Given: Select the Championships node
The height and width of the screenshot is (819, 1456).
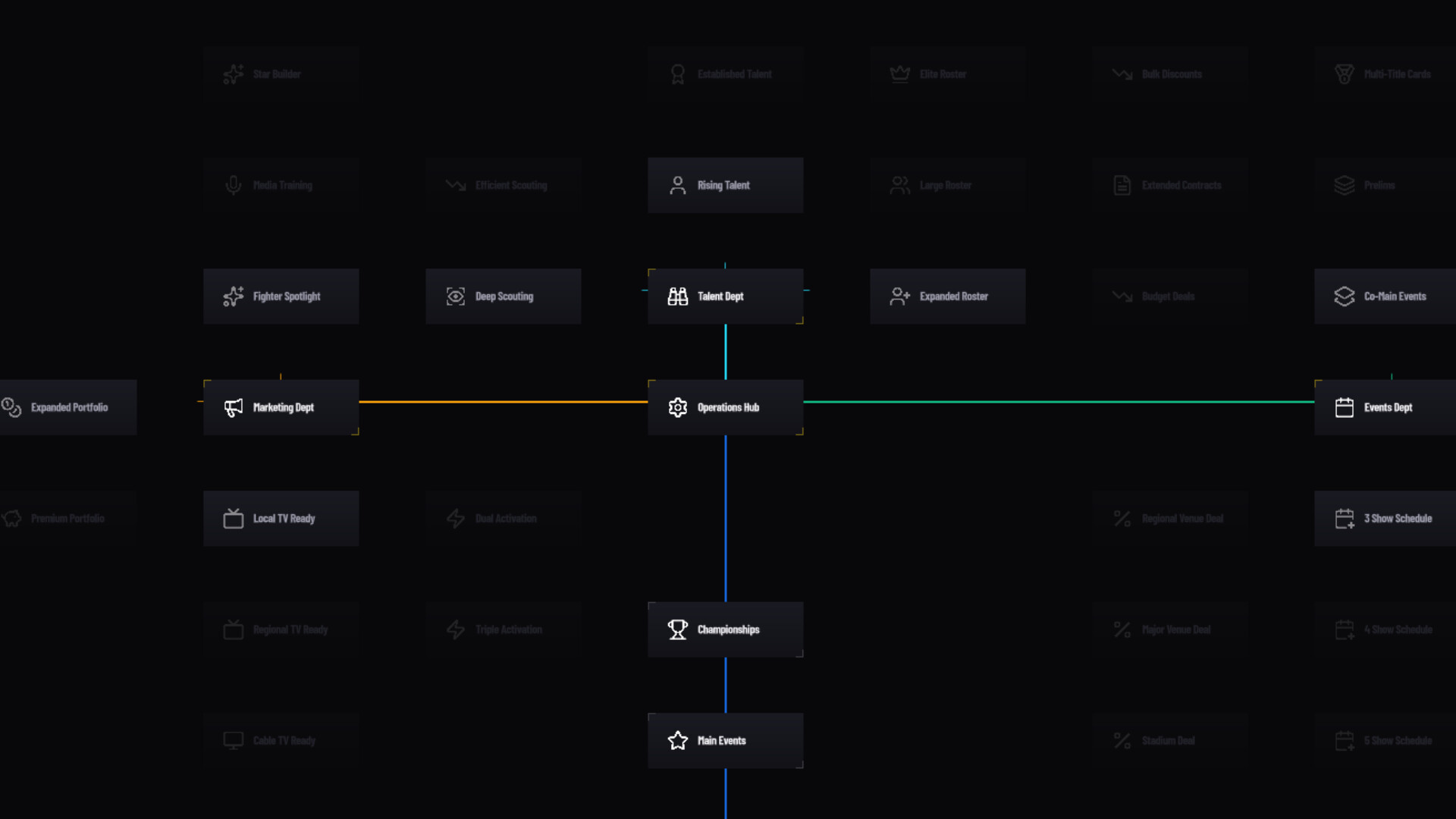Looking at the screenshot, I should coord(725,629).
